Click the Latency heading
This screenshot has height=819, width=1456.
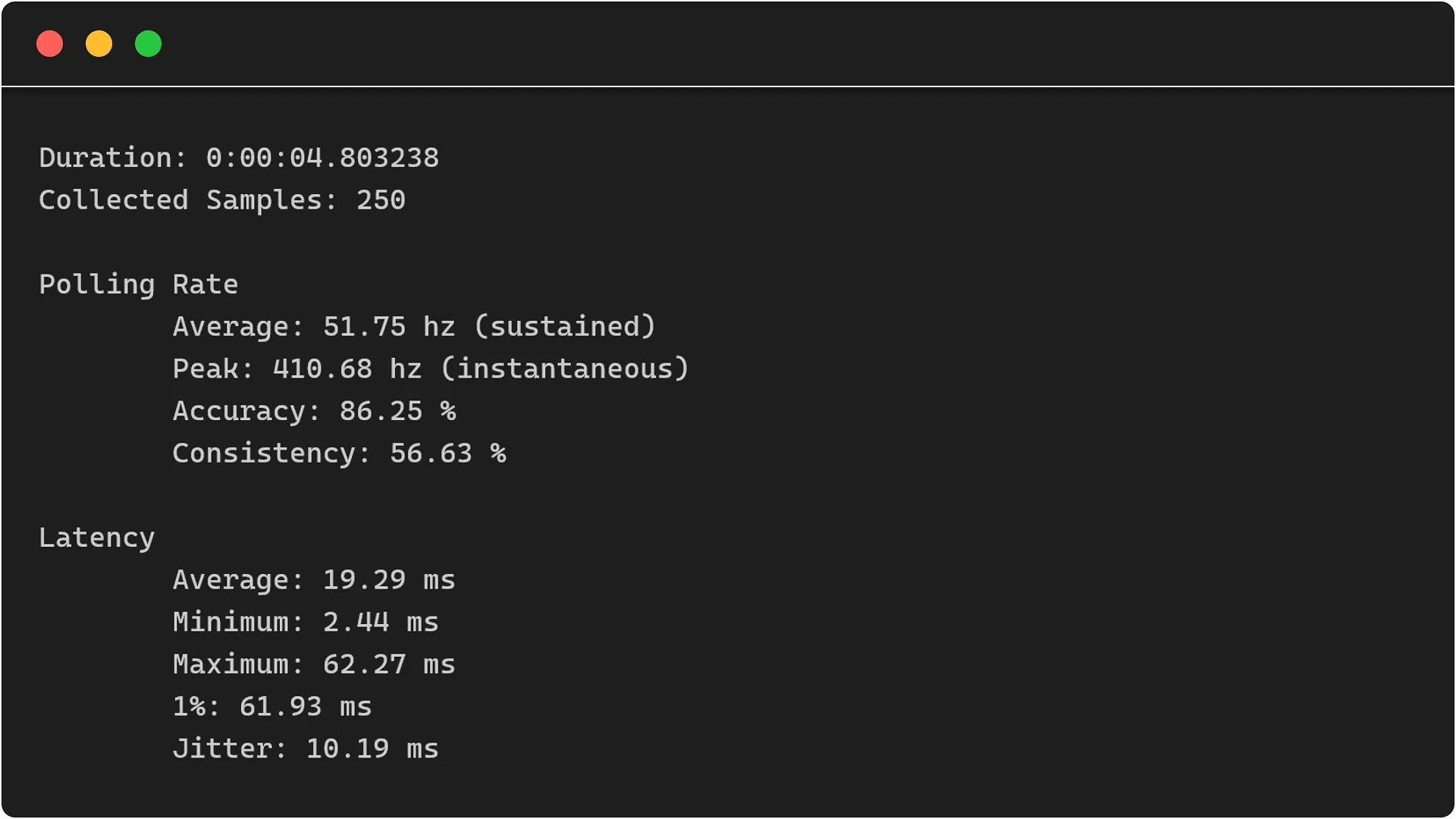97,538
